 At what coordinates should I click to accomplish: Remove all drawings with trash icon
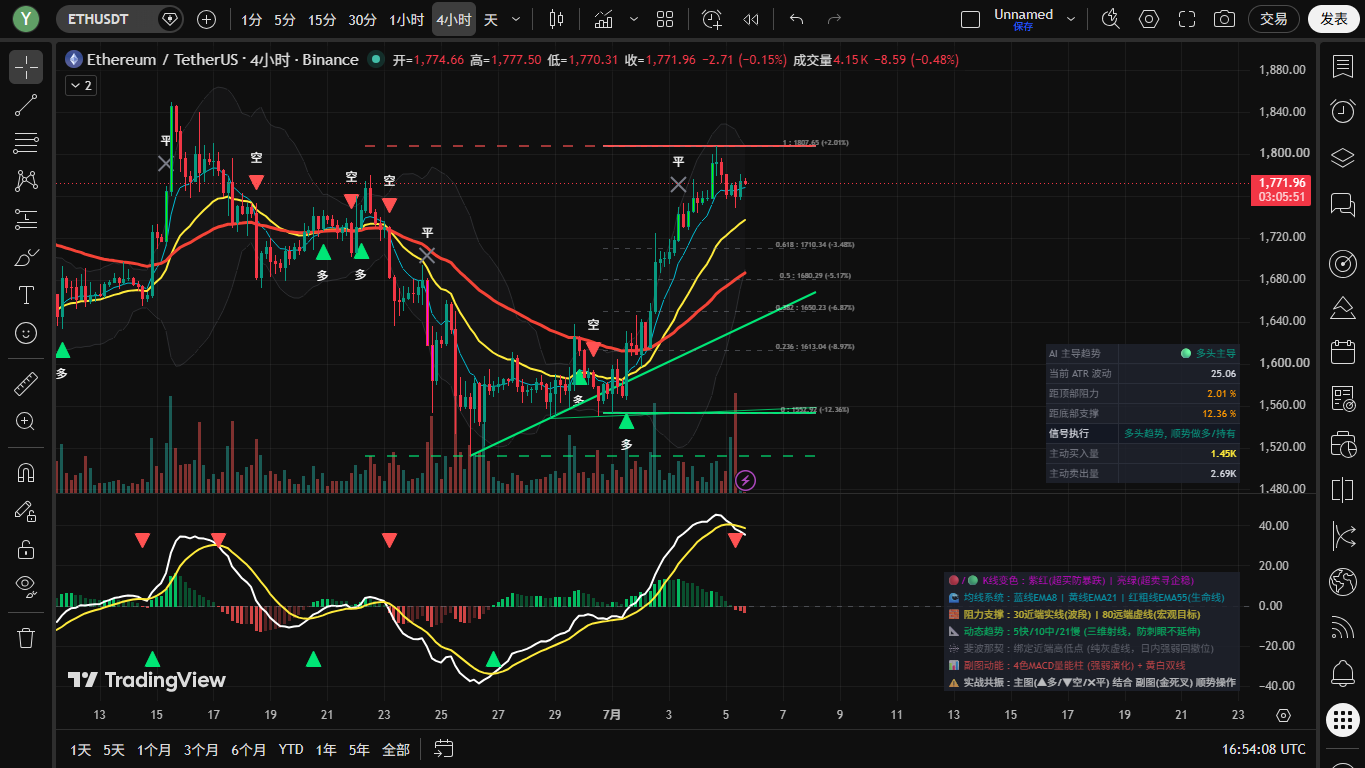point(26,637)
